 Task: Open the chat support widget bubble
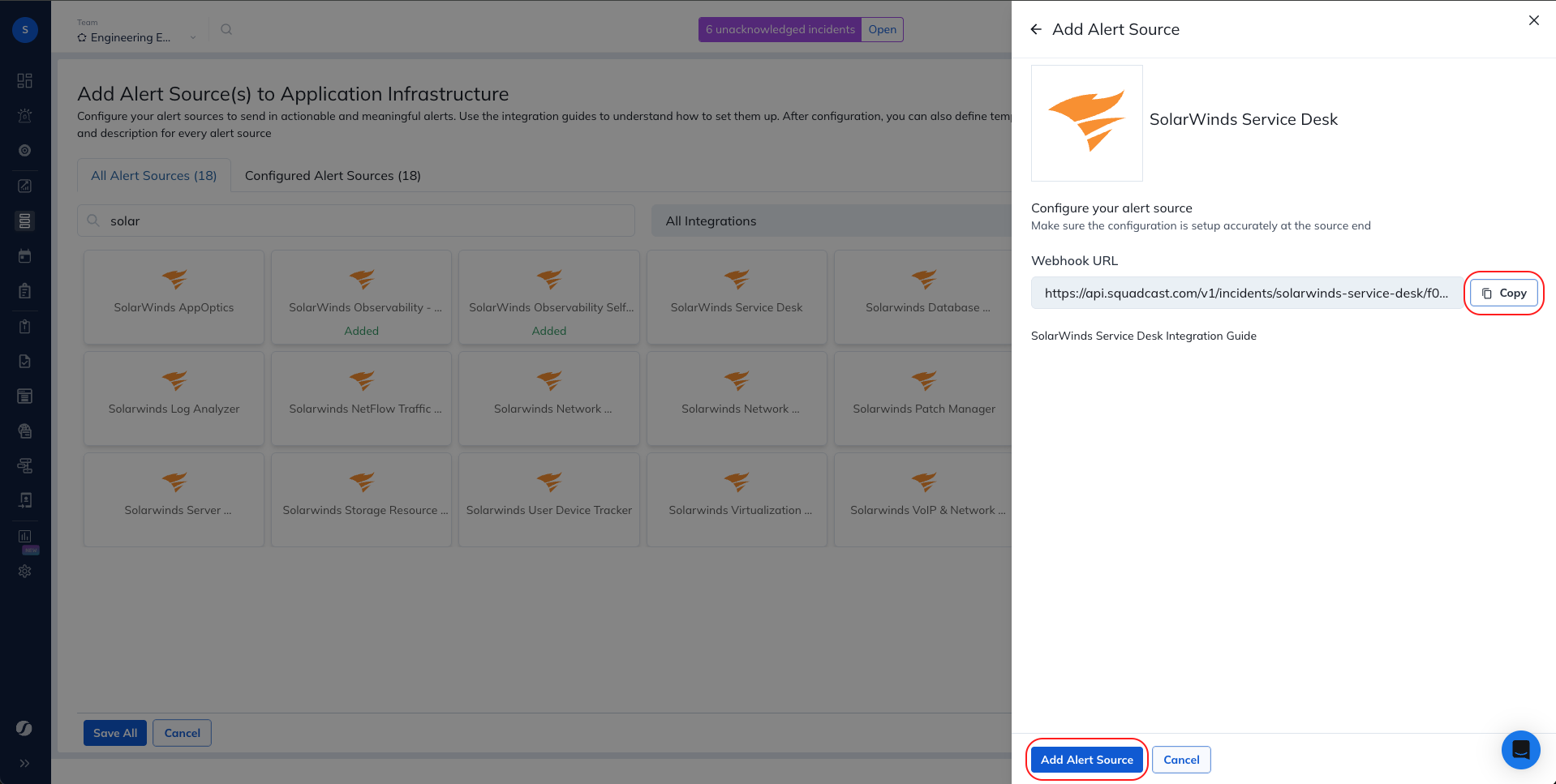pos(1520,749)
